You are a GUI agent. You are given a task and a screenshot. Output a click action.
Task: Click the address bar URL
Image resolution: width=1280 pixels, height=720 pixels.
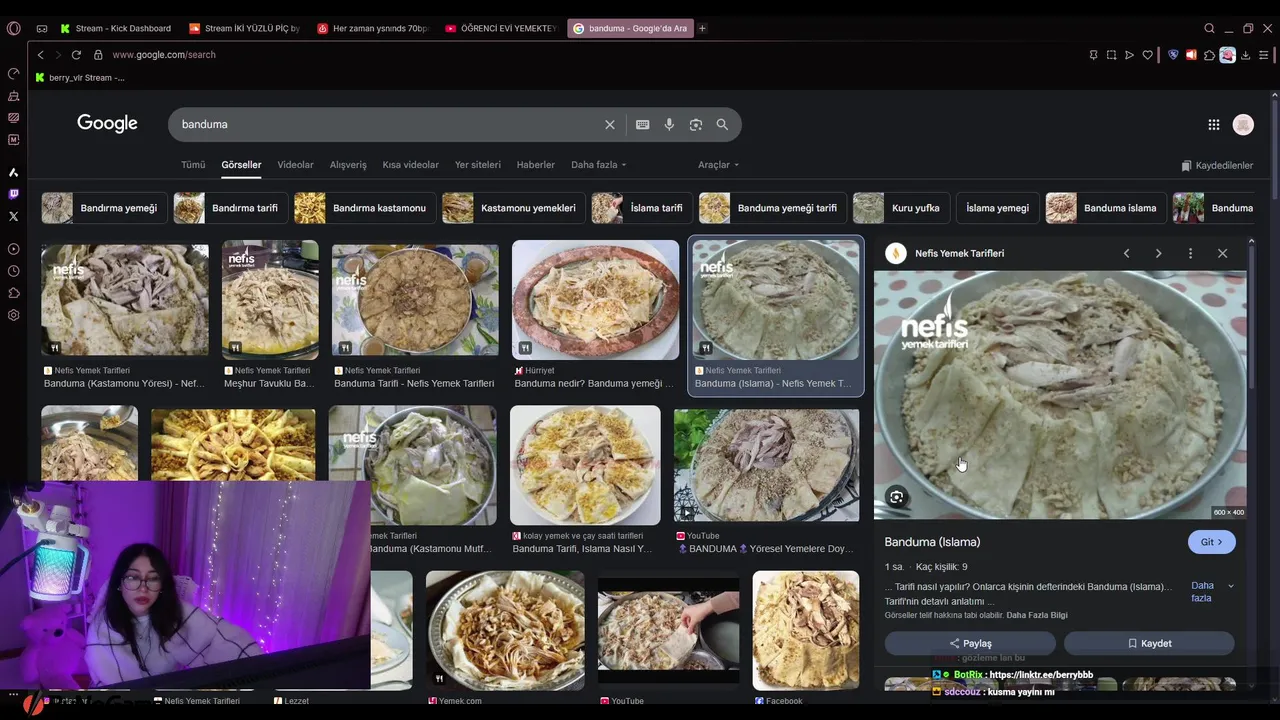pyautogui.click(x=164, y=55)
